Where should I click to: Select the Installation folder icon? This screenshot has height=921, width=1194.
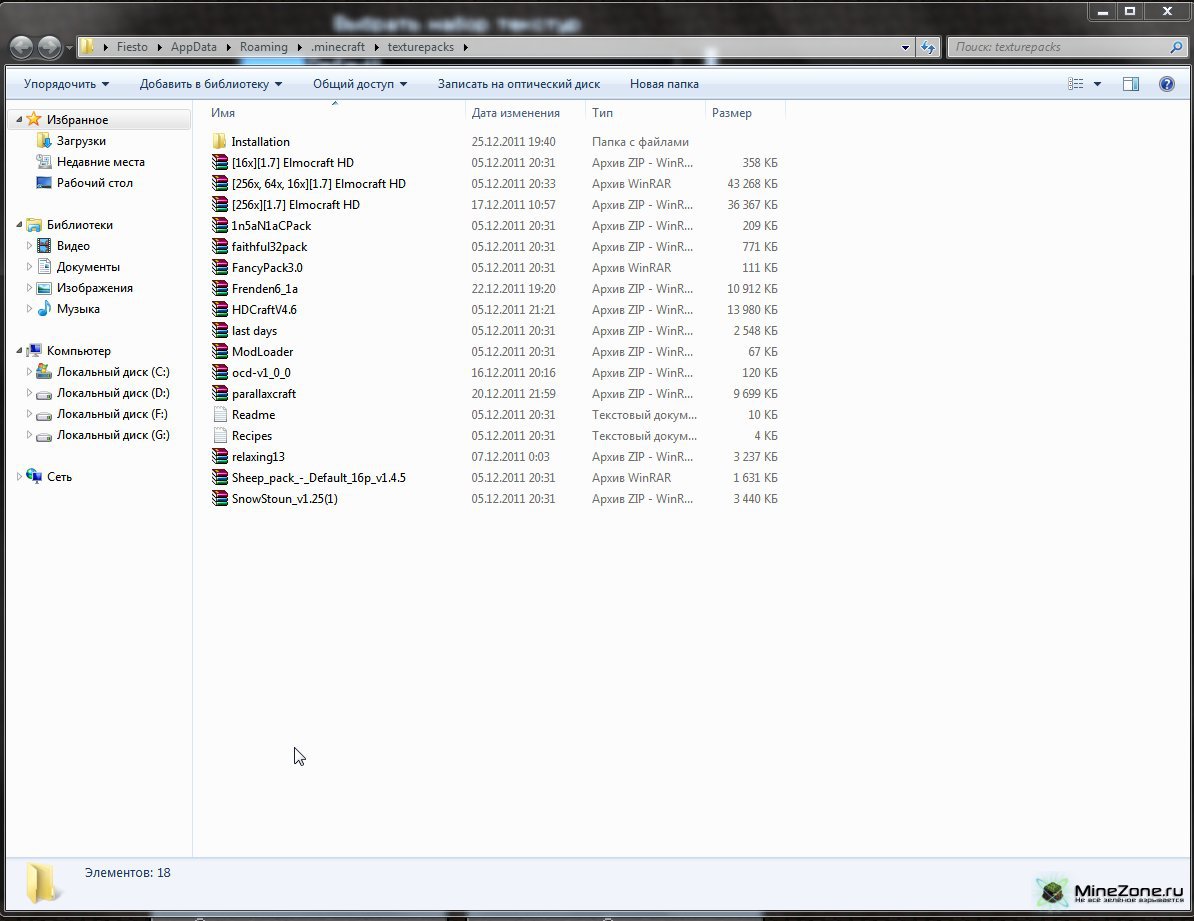click(x=220, y=142)
